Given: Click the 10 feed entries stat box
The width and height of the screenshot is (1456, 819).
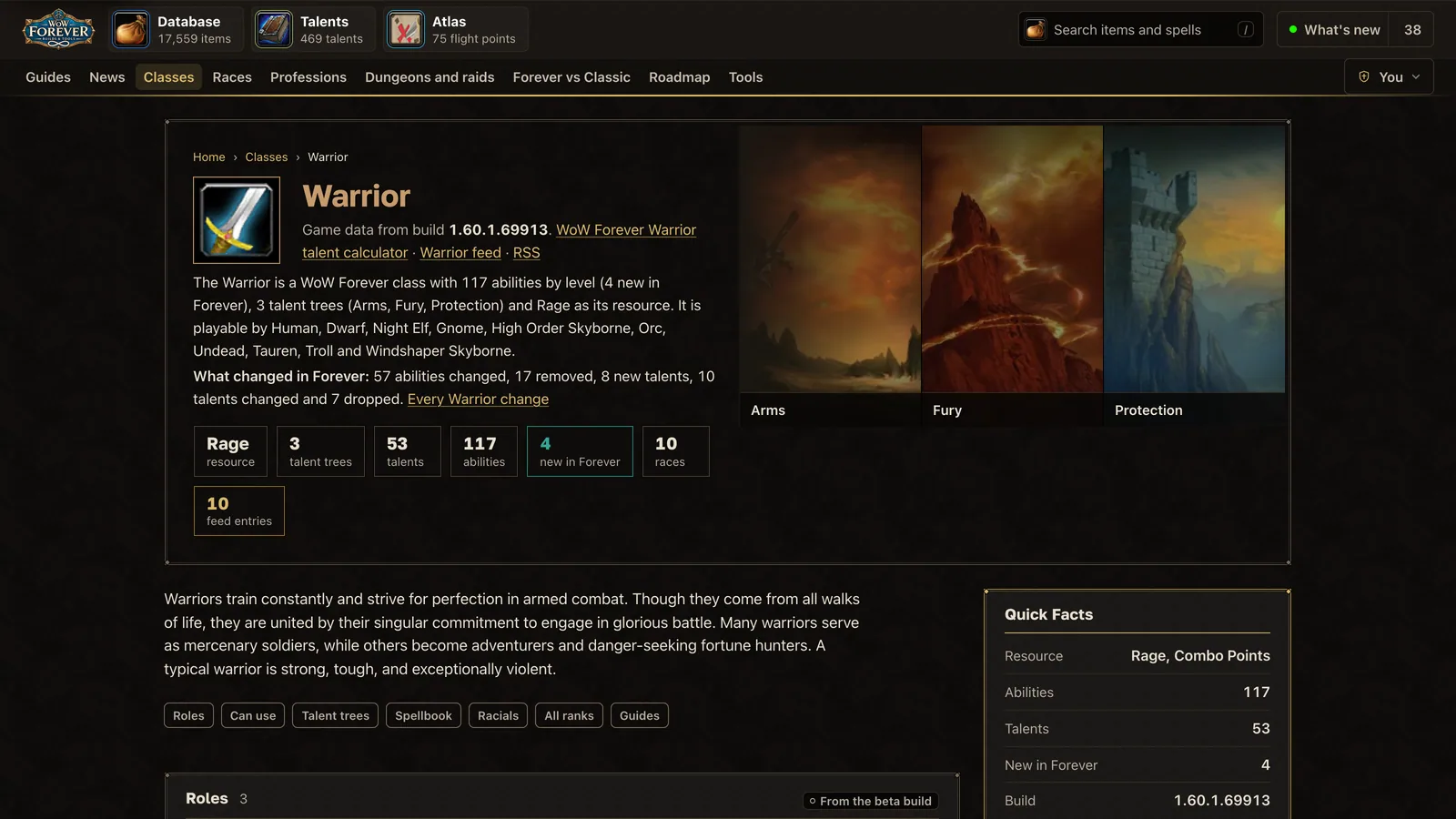Looking at the screenshot, I should (x=239, y=511).
